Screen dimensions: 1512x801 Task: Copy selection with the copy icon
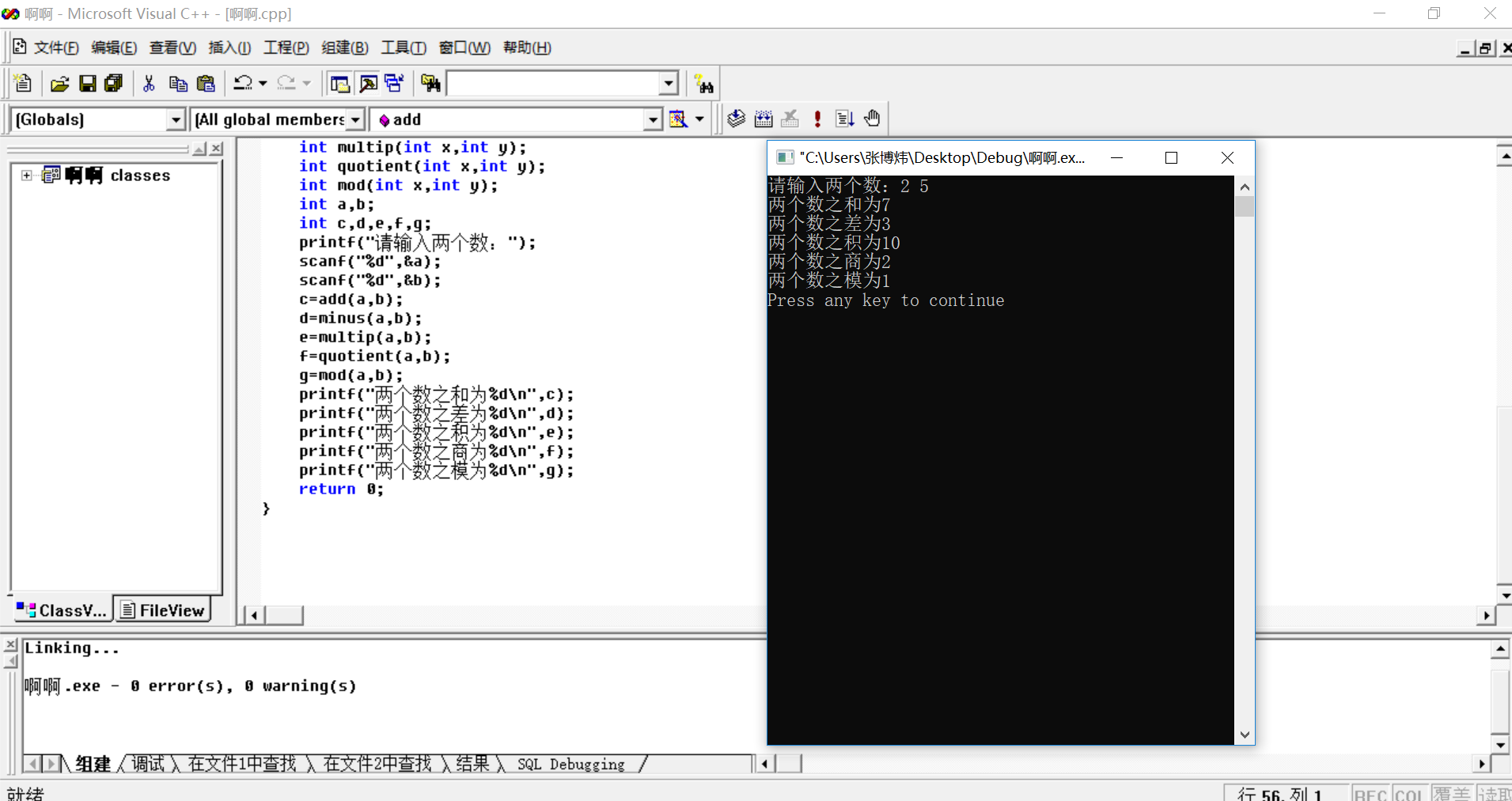(x=178, y=83)
